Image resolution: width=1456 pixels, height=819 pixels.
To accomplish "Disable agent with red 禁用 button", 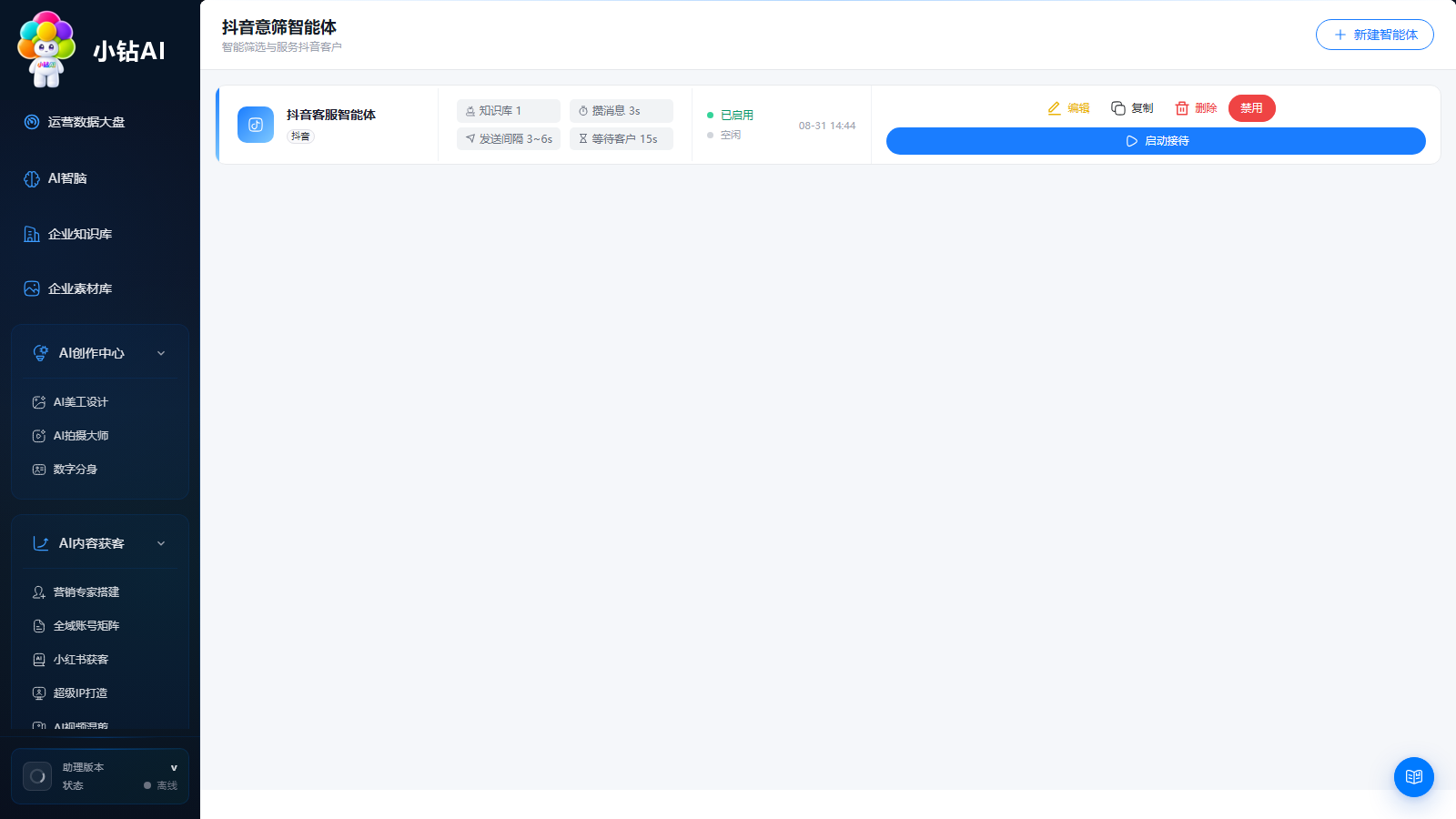I will [1252, 108].
